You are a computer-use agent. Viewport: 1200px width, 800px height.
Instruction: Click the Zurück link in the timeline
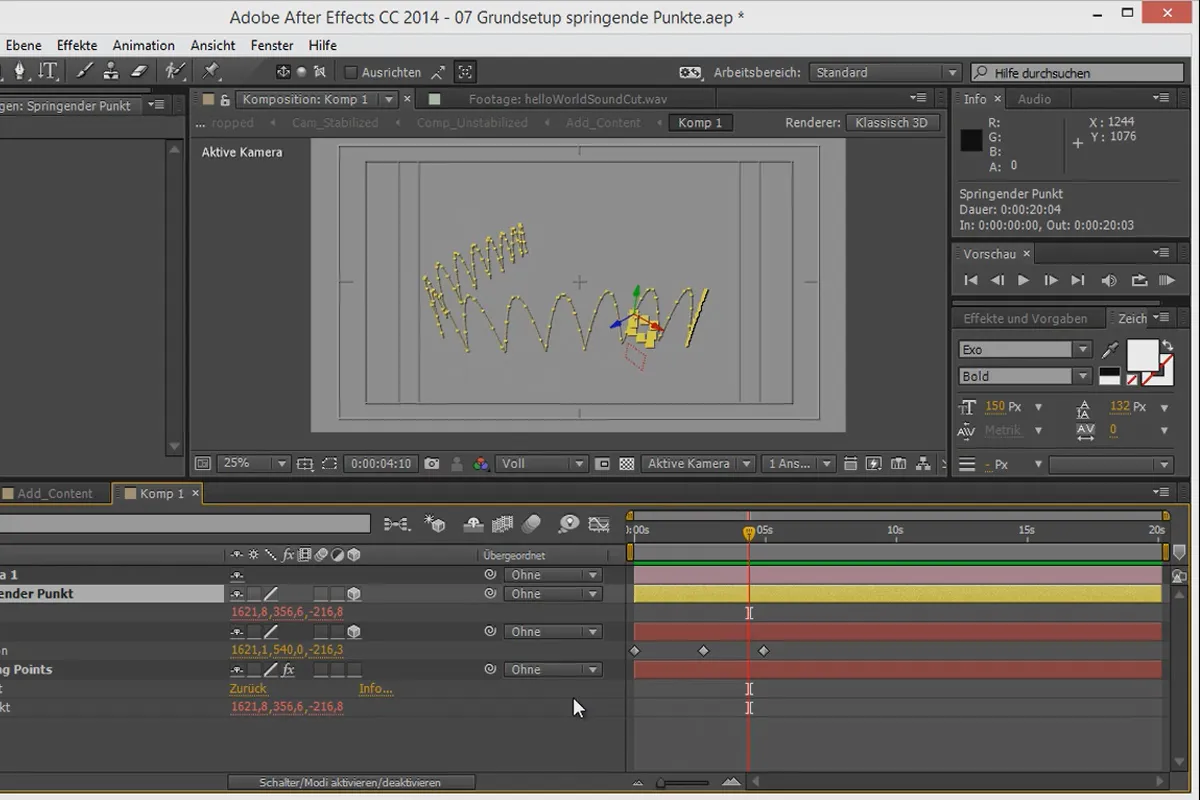coord(248,689)
